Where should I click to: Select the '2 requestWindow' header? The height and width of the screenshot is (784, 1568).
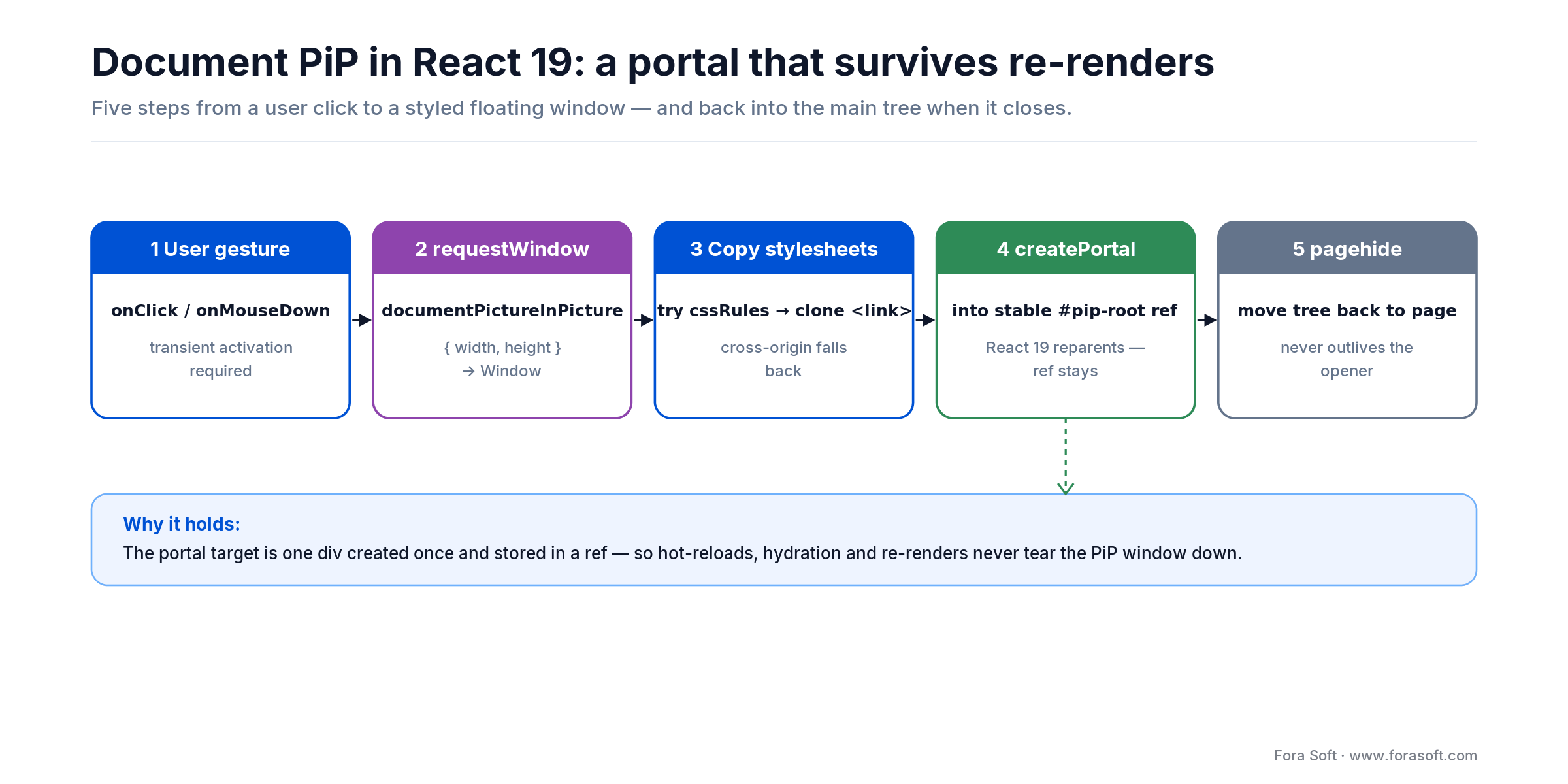(x=502, y=248)
